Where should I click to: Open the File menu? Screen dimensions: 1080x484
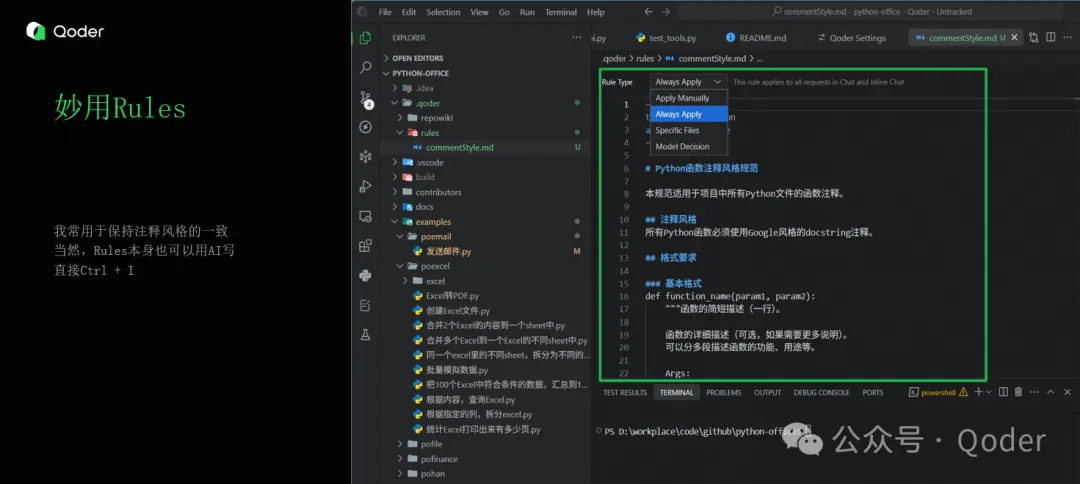tap(385, 12)
